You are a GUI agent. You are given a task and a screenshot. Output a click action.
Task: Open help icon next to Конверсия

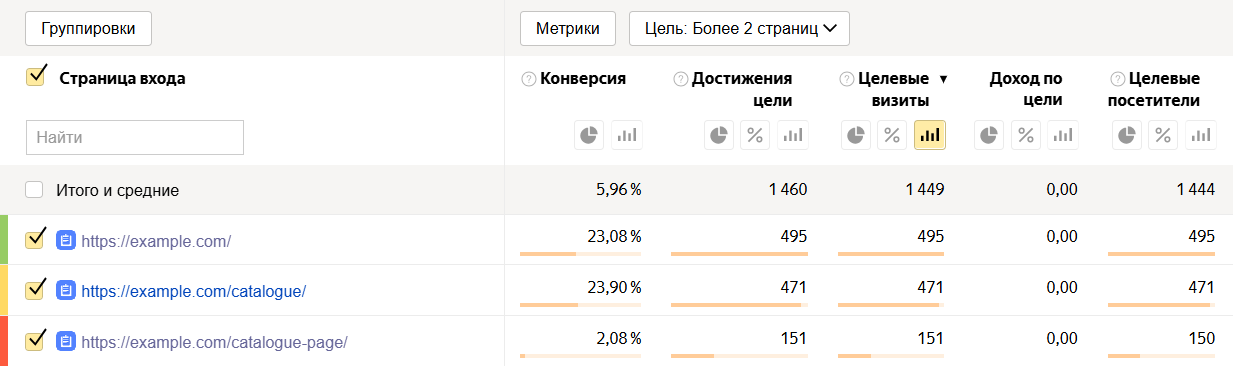pos(529,79)
